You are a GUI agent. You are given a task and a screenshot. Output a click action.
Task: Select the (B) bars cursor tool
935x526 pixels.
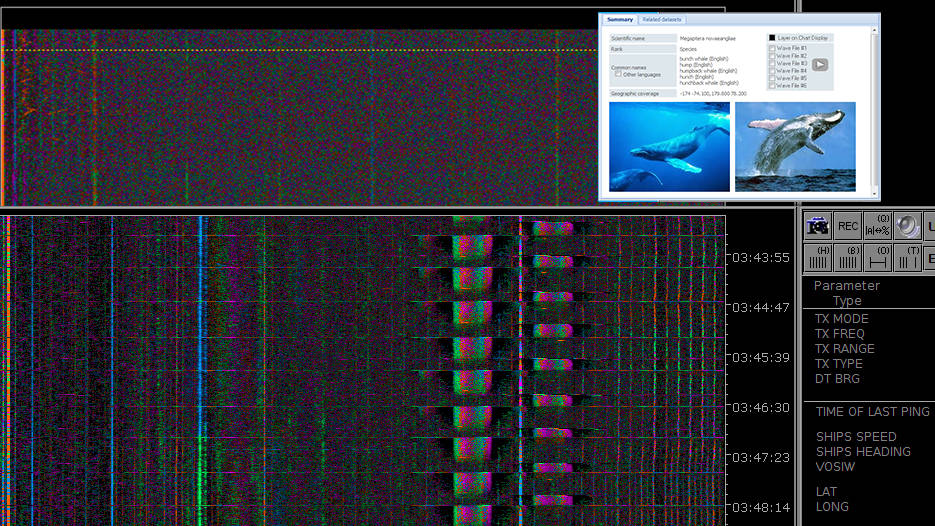coord(847,258)
